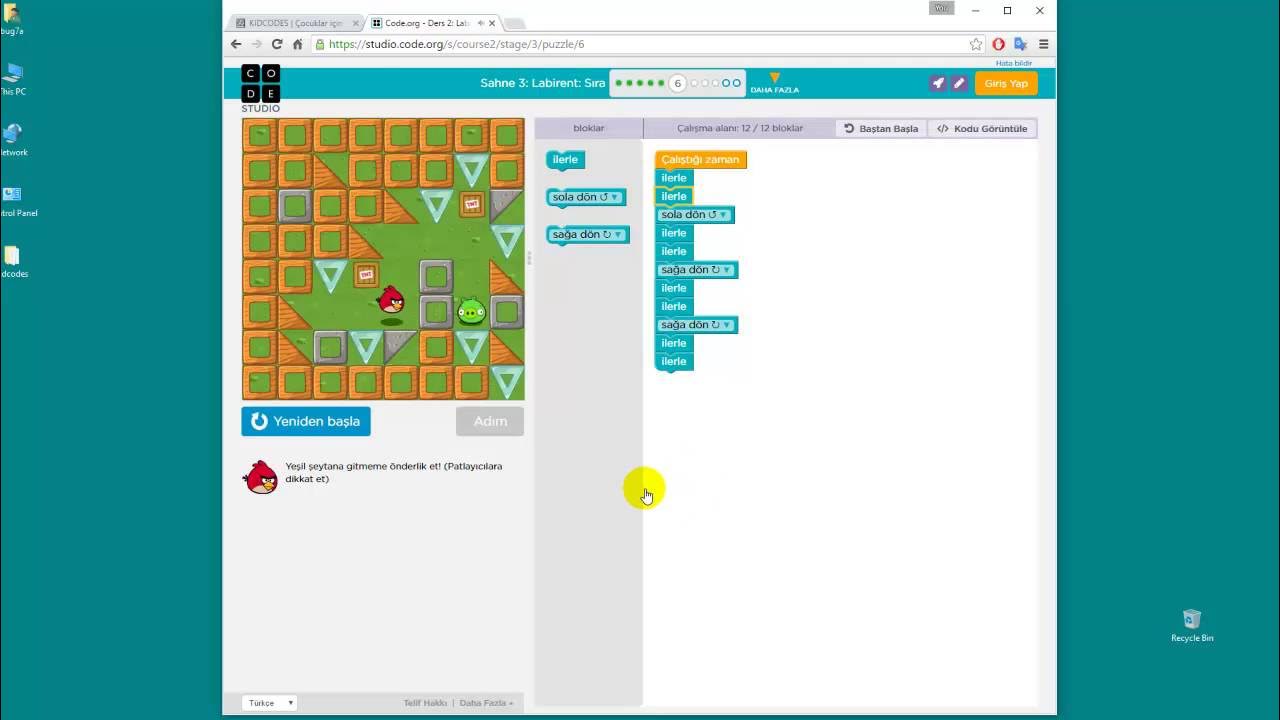
Task: Click the Giriş Yap sign-in button
Action: click(1006, 83)
